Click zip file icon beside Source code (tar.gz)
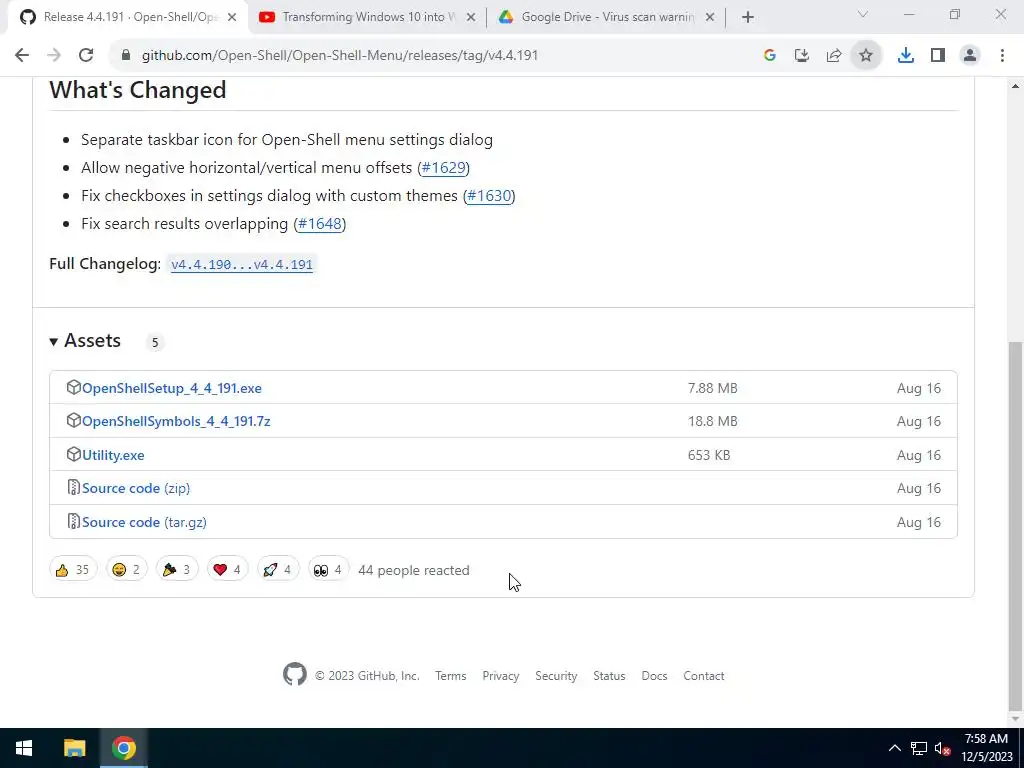Screen dimensions: 1024x768 pyautogui.click(x=73, y=522)
